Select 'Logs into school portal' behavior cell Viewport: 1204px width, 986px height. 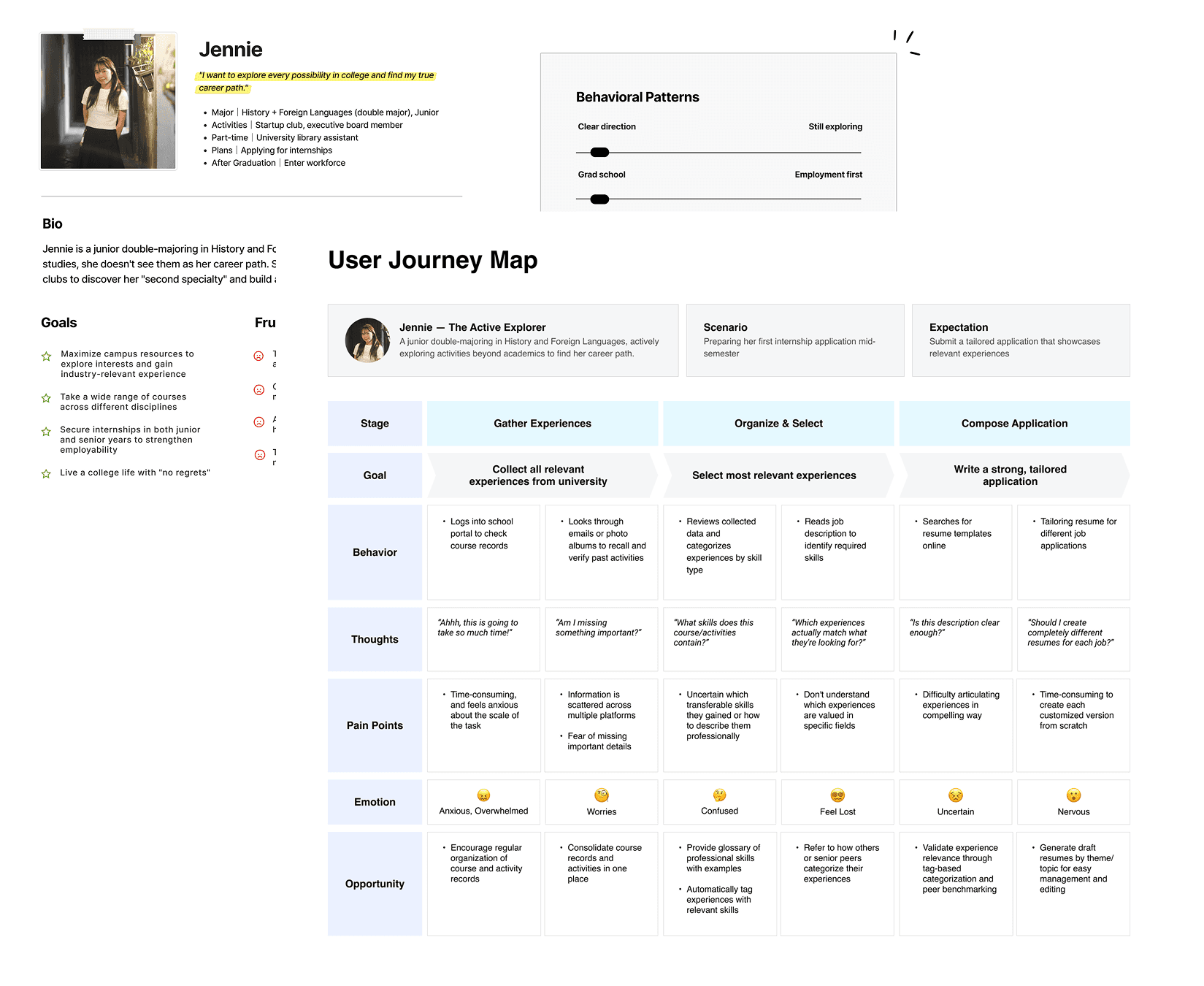(x=483, y=552)
